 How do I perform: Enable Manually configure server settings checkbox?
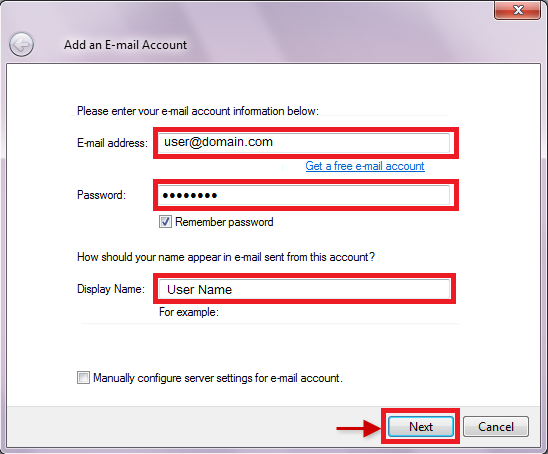tap(83, 377)
